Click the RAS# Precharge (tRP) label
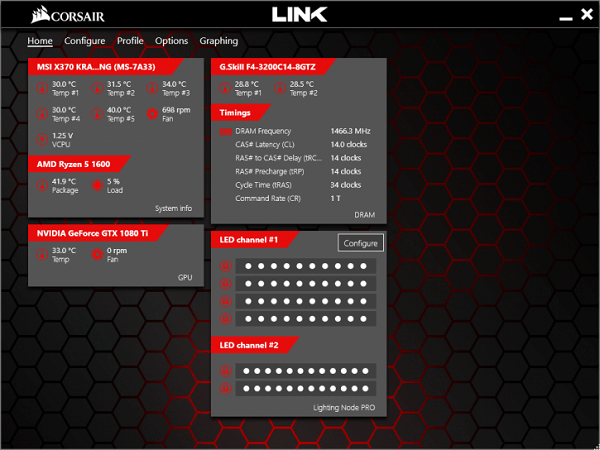This screenshot has height=450, width=600. pyautogui.click(x=270, y=171)
